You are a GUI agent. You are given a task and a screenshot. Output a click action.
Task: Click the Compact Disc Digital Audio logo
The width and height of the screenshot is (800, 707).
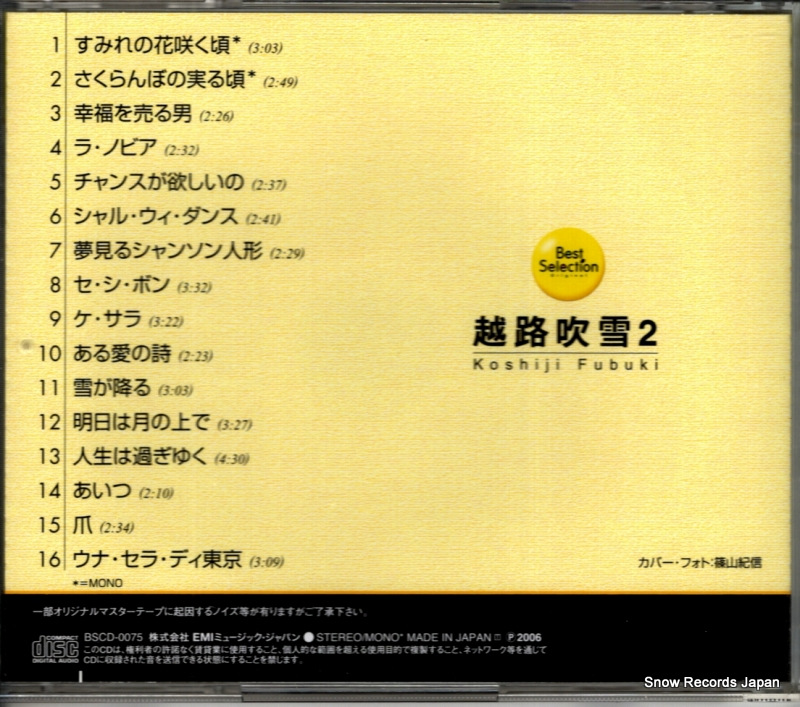[x=56, y=648]
